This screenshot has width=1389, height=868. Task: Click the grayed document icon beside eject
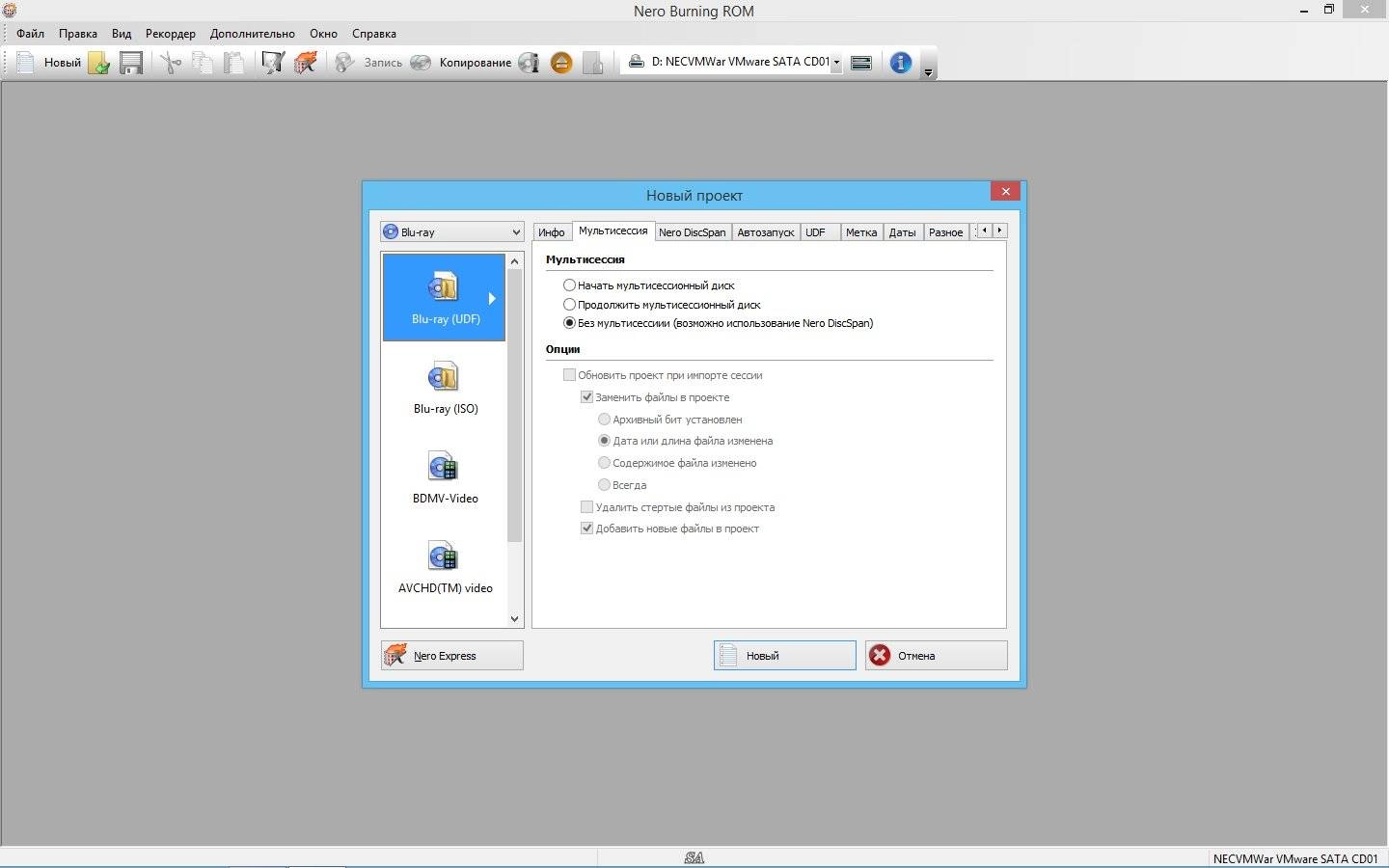tap(593, 63)
